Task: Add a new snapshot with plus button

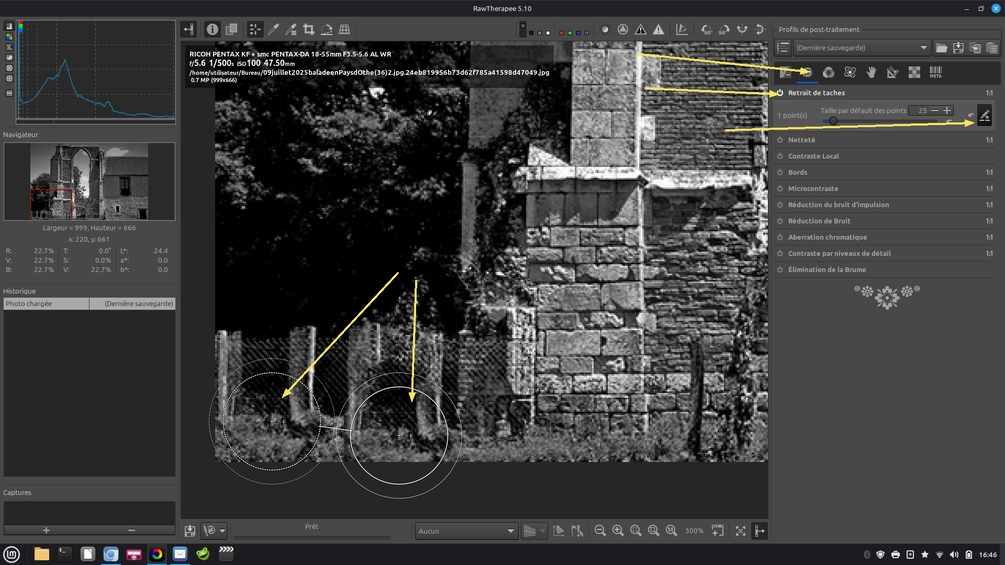Action: coord(46,530)
